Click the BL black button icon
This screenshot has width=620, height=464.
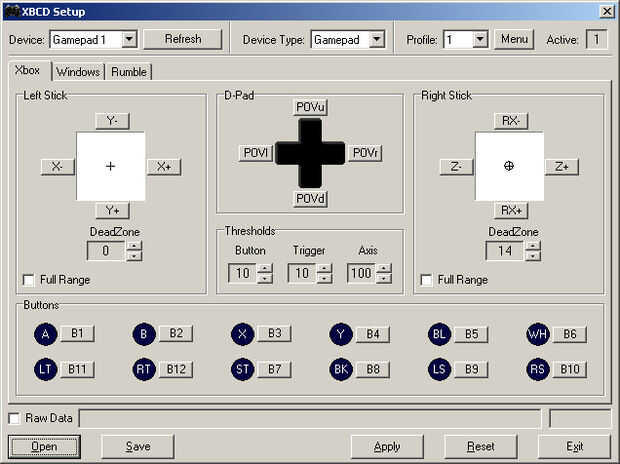coord(439,334)
